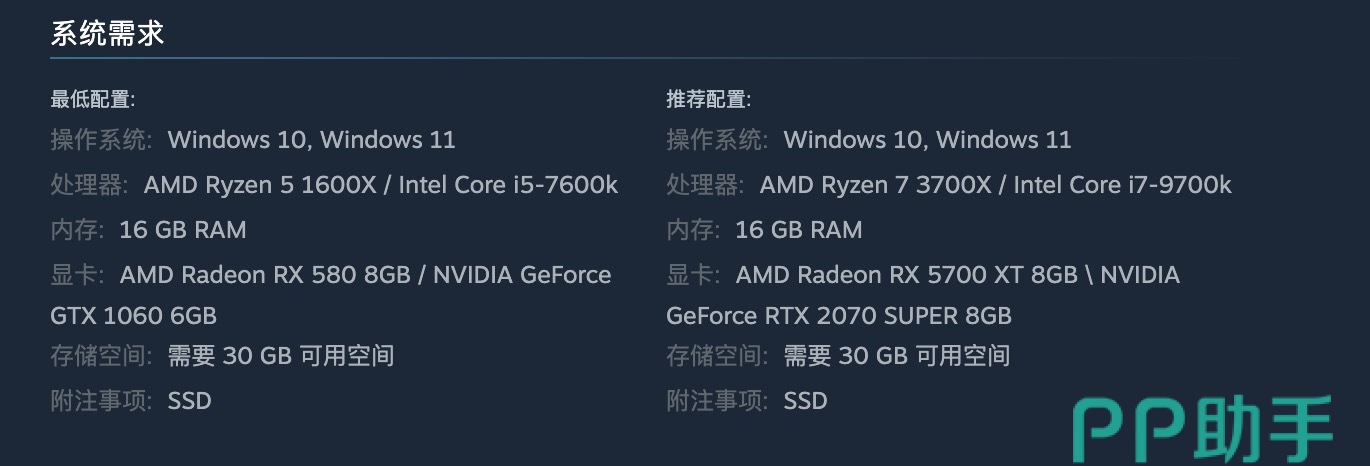Image resolution: width=1370 pixels, height=466 pixels.
Task: Click 需要 30 GB 可用空间 under 推荐配置
Action: pos(896,356)
